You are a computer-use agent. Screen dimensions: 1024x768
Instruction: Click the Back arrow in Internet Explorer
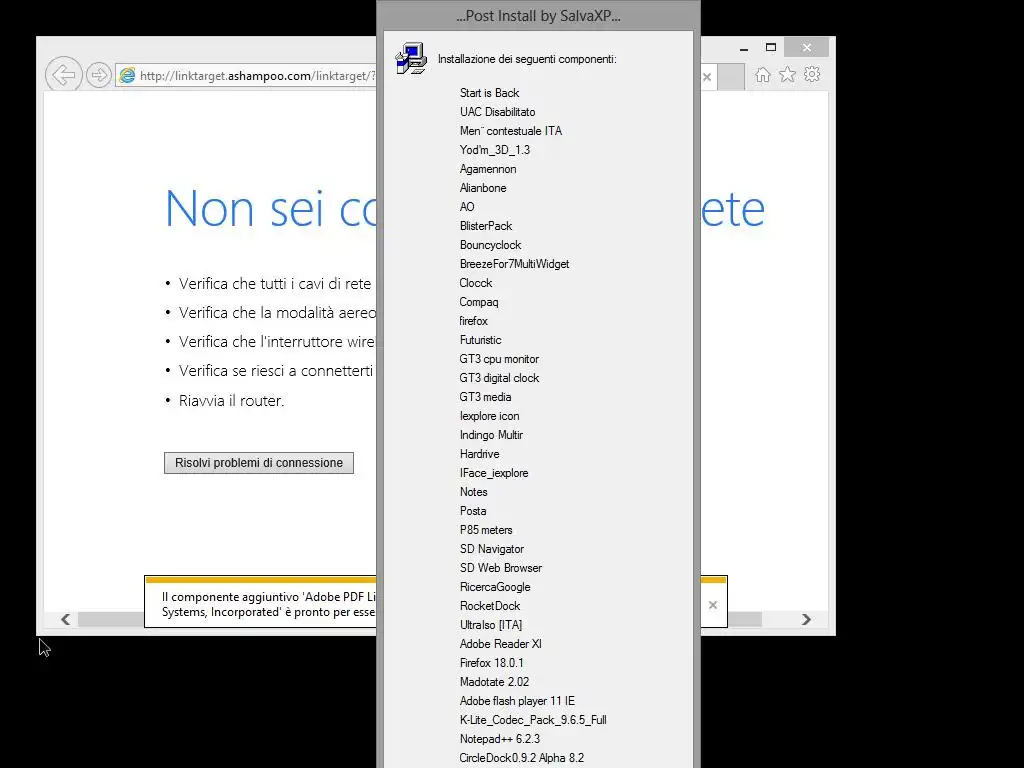[63, 74]
